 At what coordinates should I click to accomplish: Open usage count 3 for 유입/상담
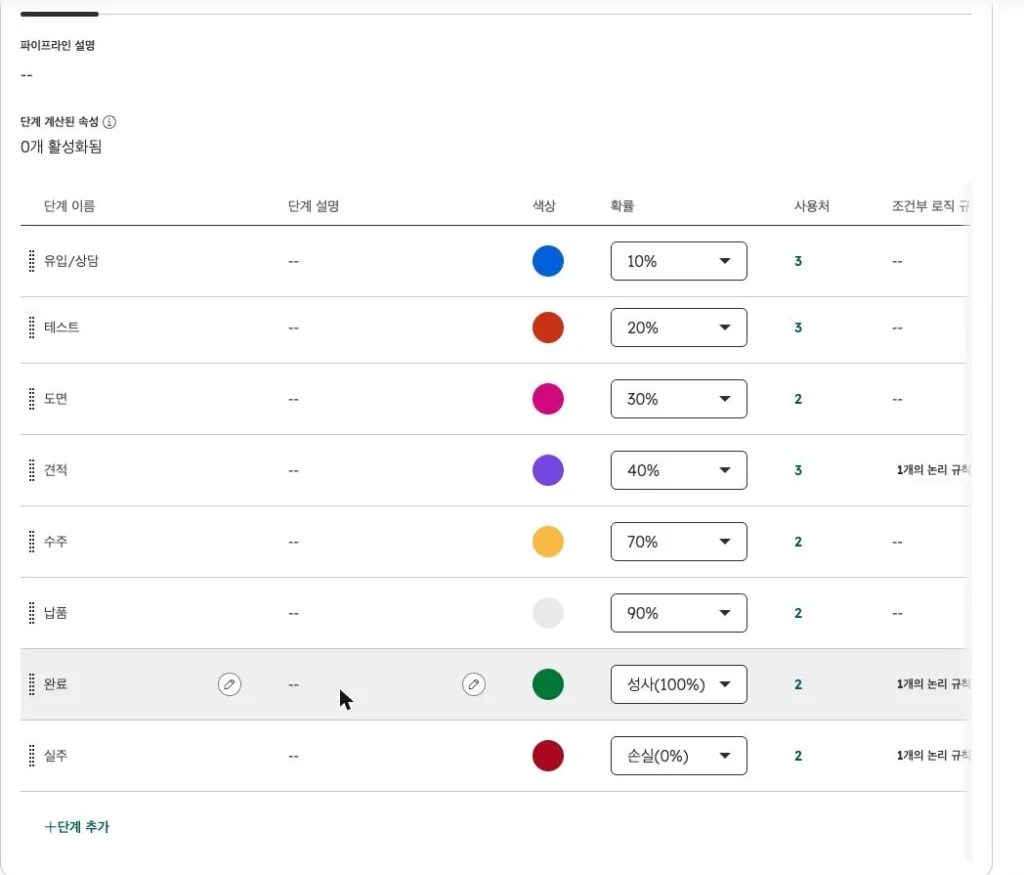(x=798, y=261)
